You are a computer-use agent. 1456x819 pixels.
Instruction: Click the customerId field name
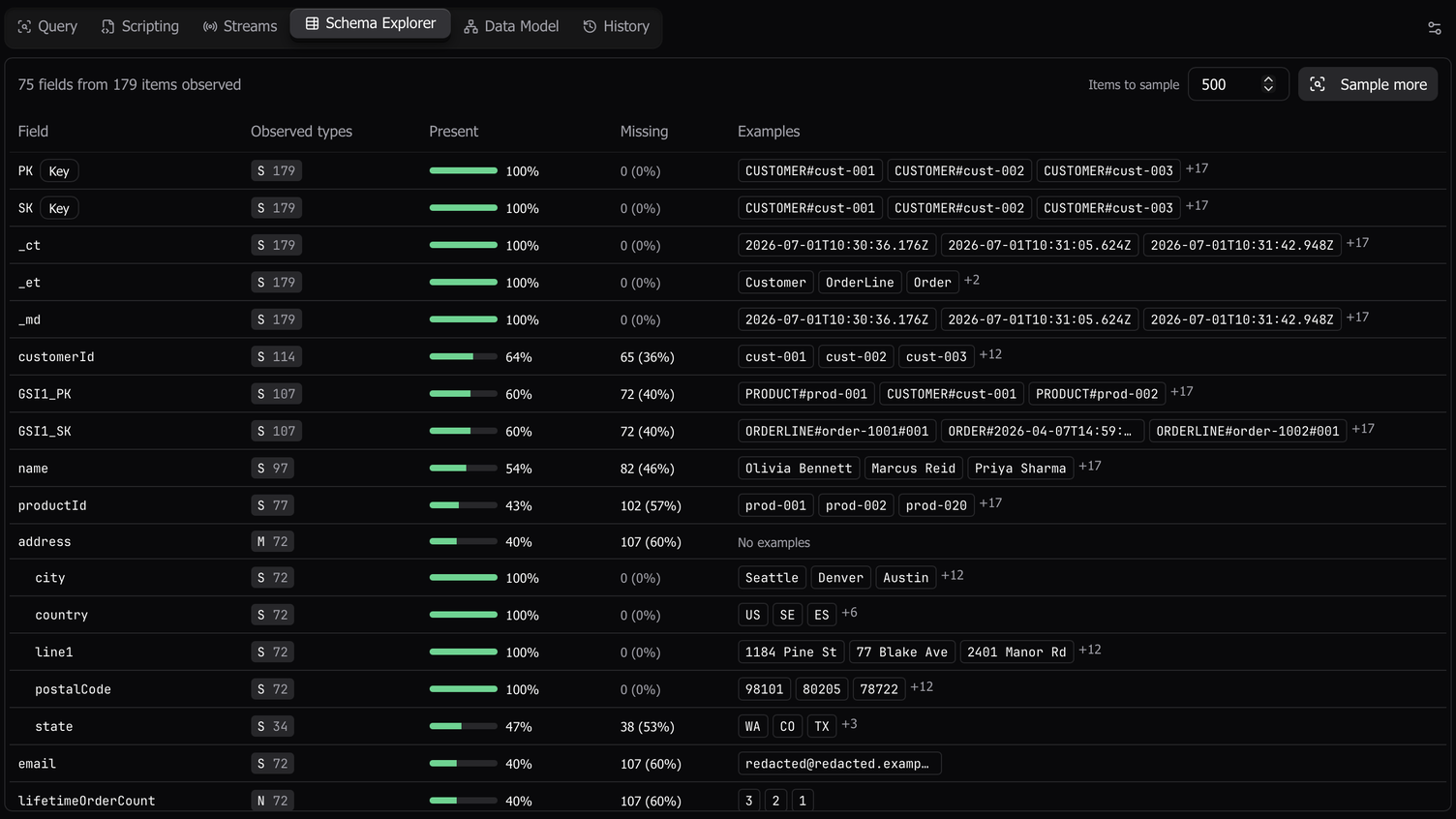click(x=56, y=357)
